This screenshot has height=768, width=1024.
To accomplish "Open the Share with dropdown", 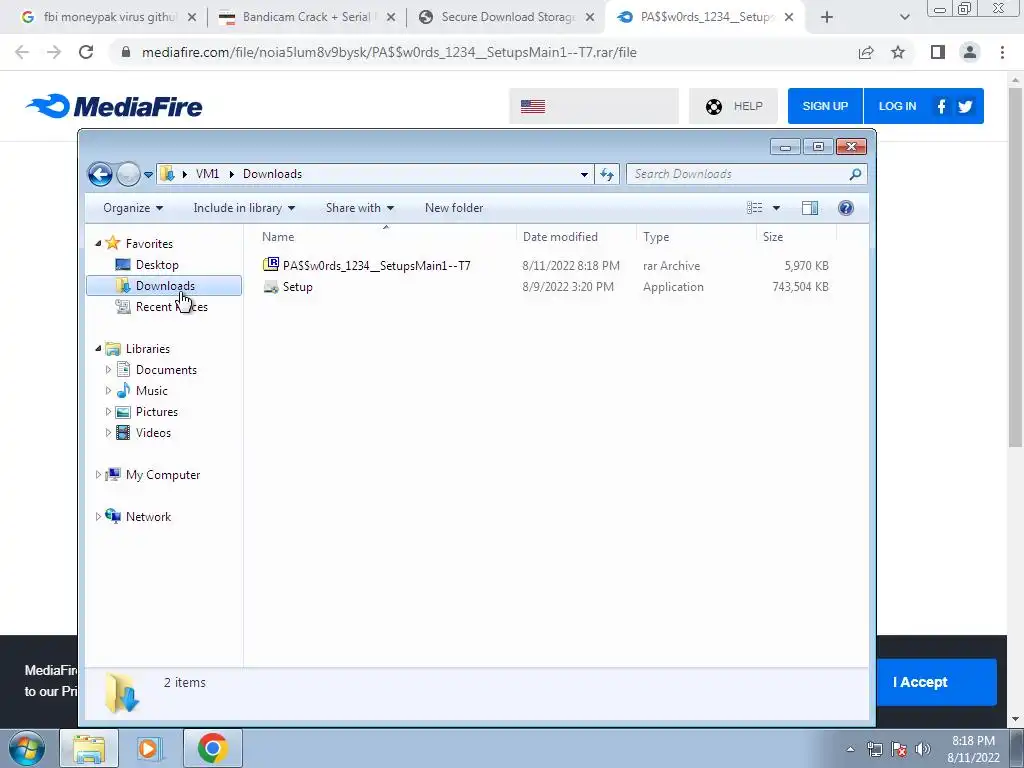I will pos(360,208).
